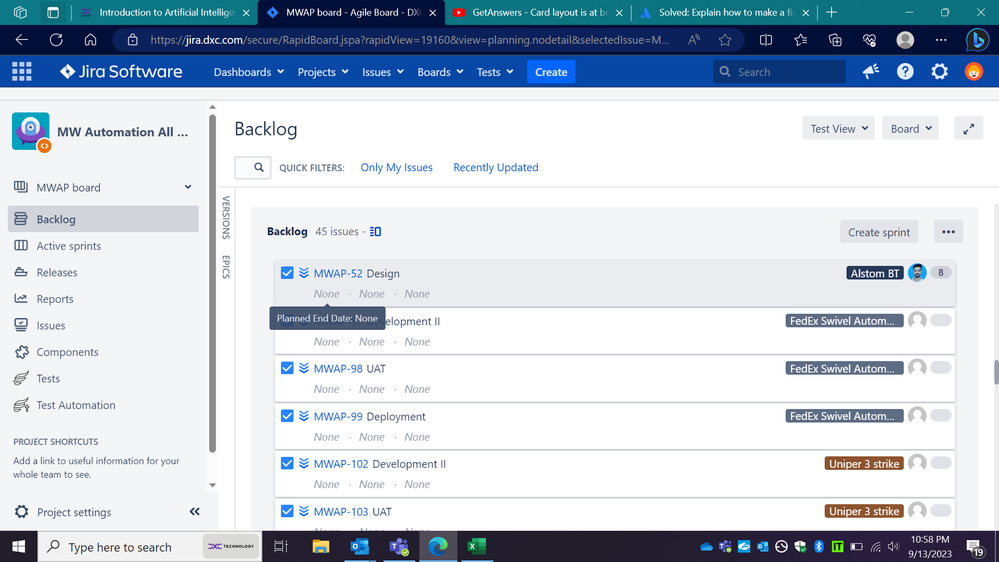Open Excel from the taskbar

pyautogui.click(x=476, y=546)
